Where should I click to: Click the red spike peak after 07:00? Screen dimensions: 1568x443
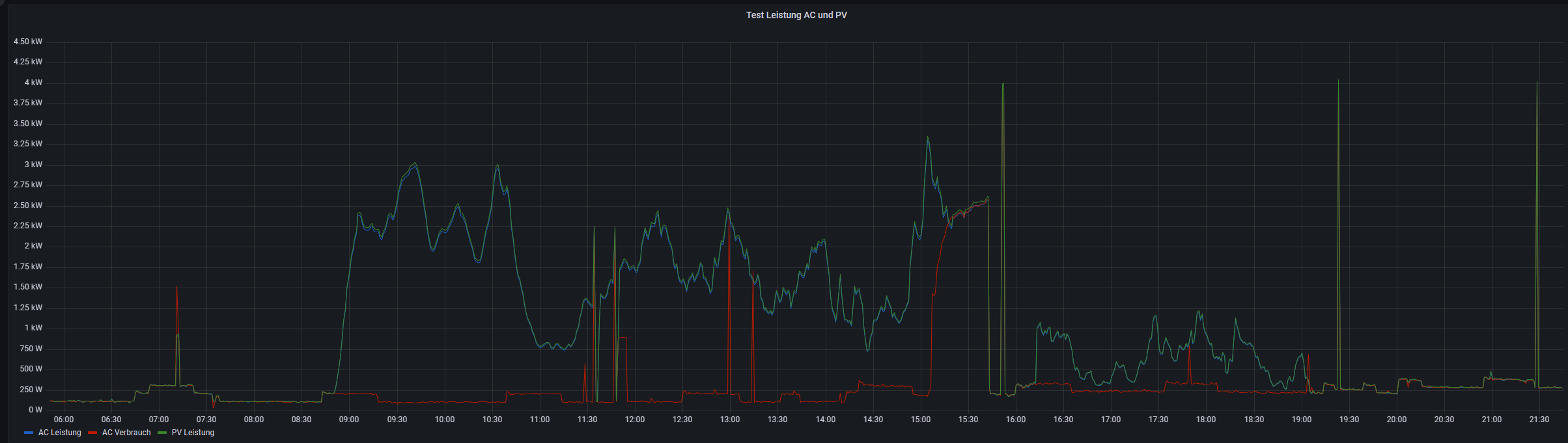coord(176,288)
